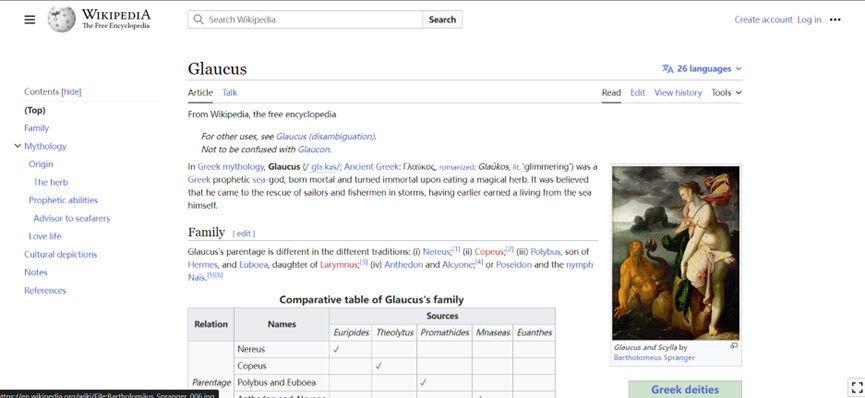Click citation reference [1]
The width and height of the screenshot is (865, 398).
coord(456,249)
